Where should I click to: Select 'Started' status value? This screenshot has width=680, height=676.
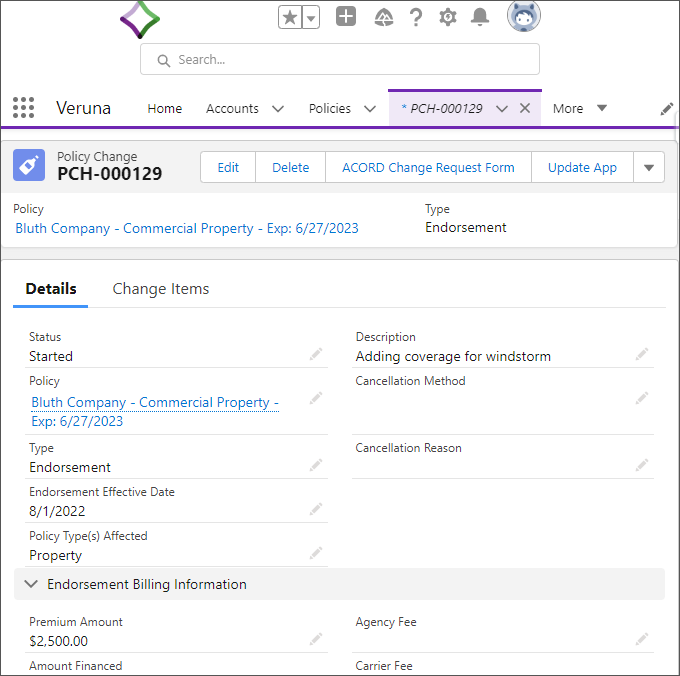[51, 356]
